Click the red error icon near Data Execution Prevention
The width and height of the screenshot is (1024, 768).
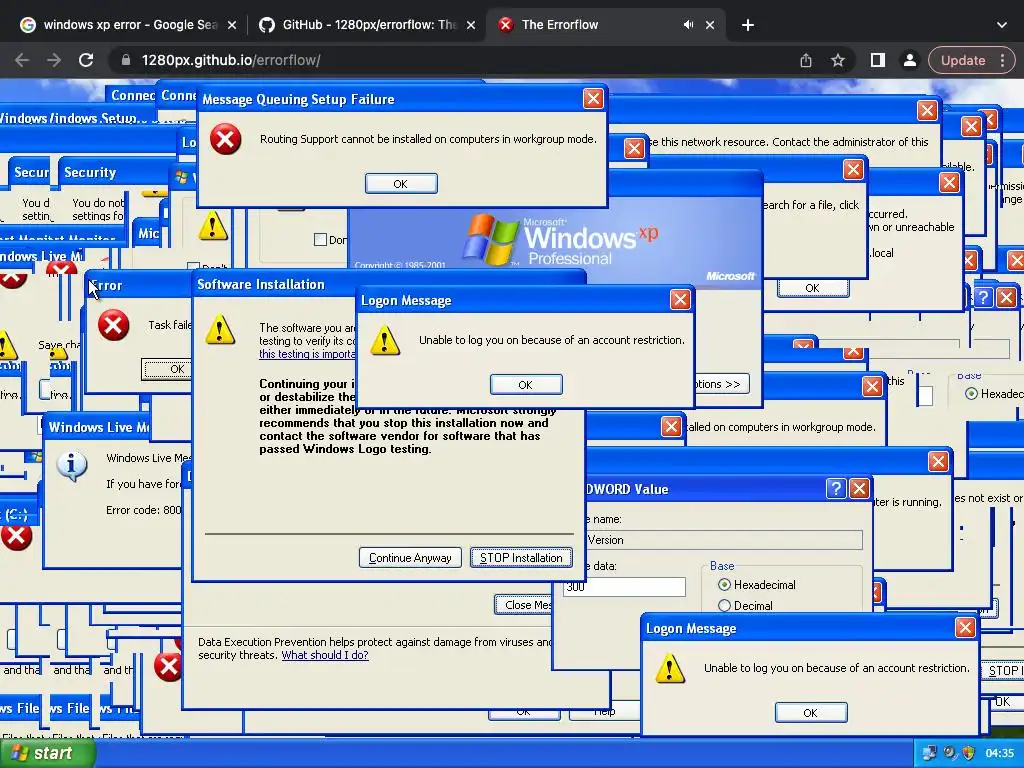pyautogui.click(x=168, y=666)
